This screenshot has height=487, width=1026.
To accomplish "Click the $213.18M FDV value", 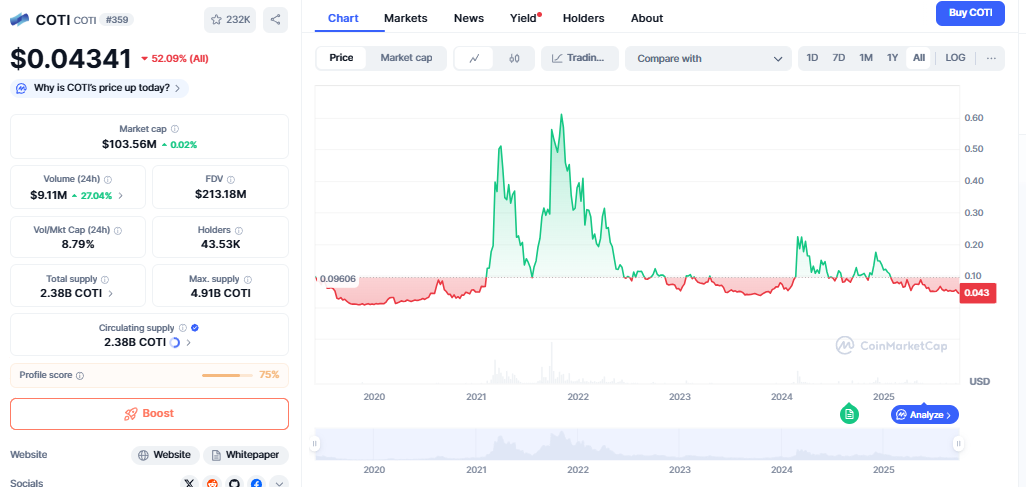I will pyautogui.click(x=221, y=194).
